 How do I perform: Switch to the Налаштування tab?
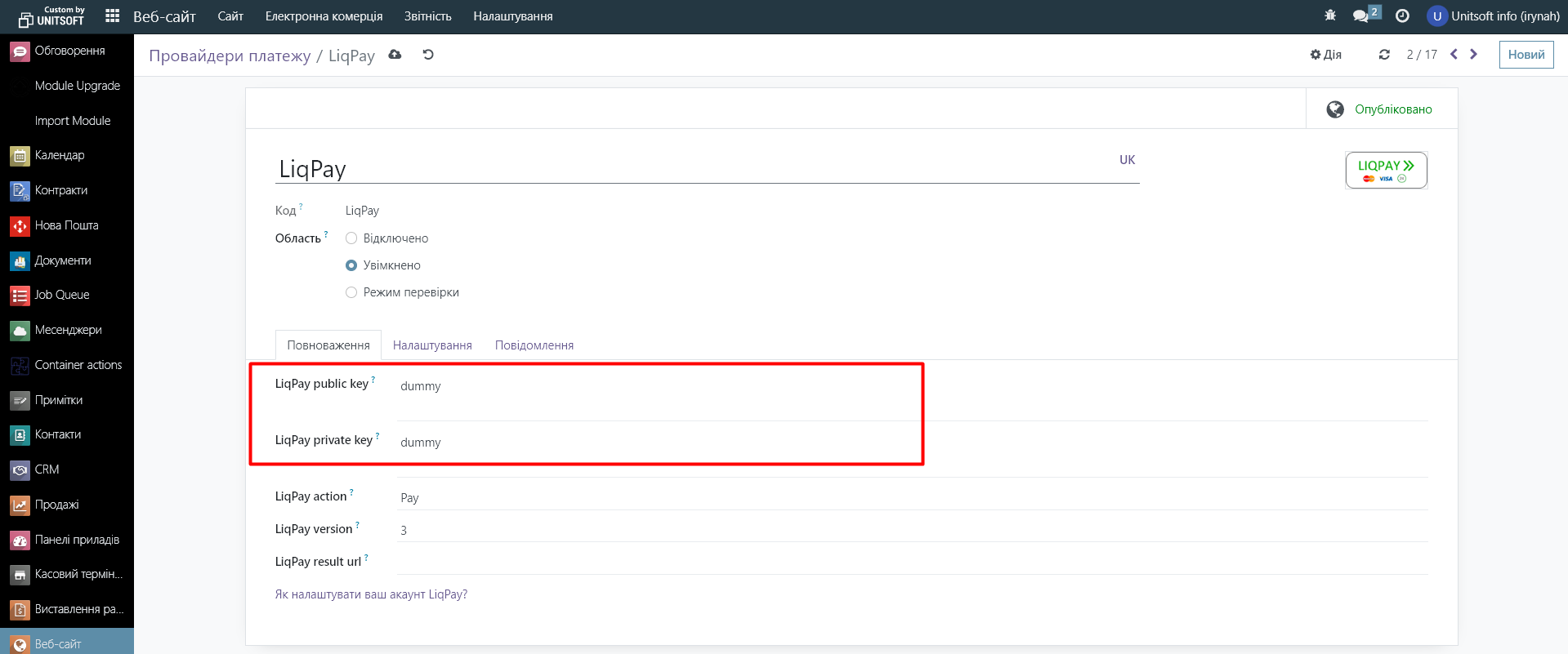[432, 345]
